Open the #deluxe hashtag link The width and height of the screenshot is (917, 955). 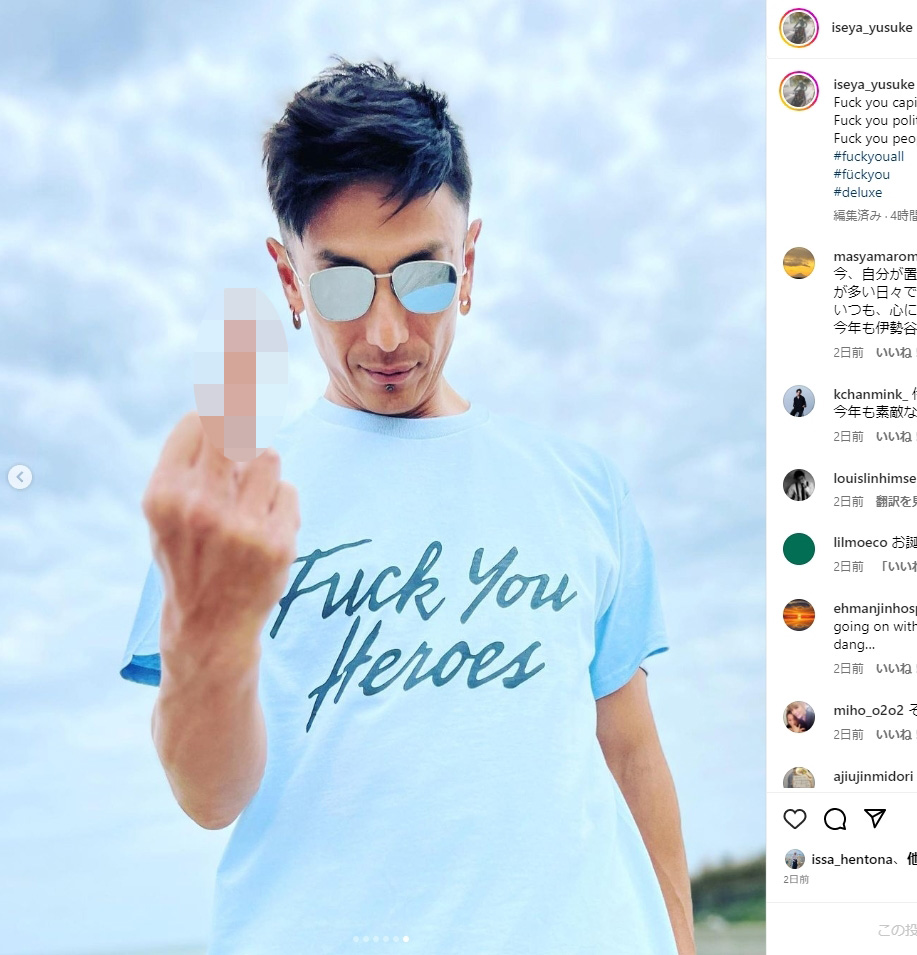click(x=857, y=192)
